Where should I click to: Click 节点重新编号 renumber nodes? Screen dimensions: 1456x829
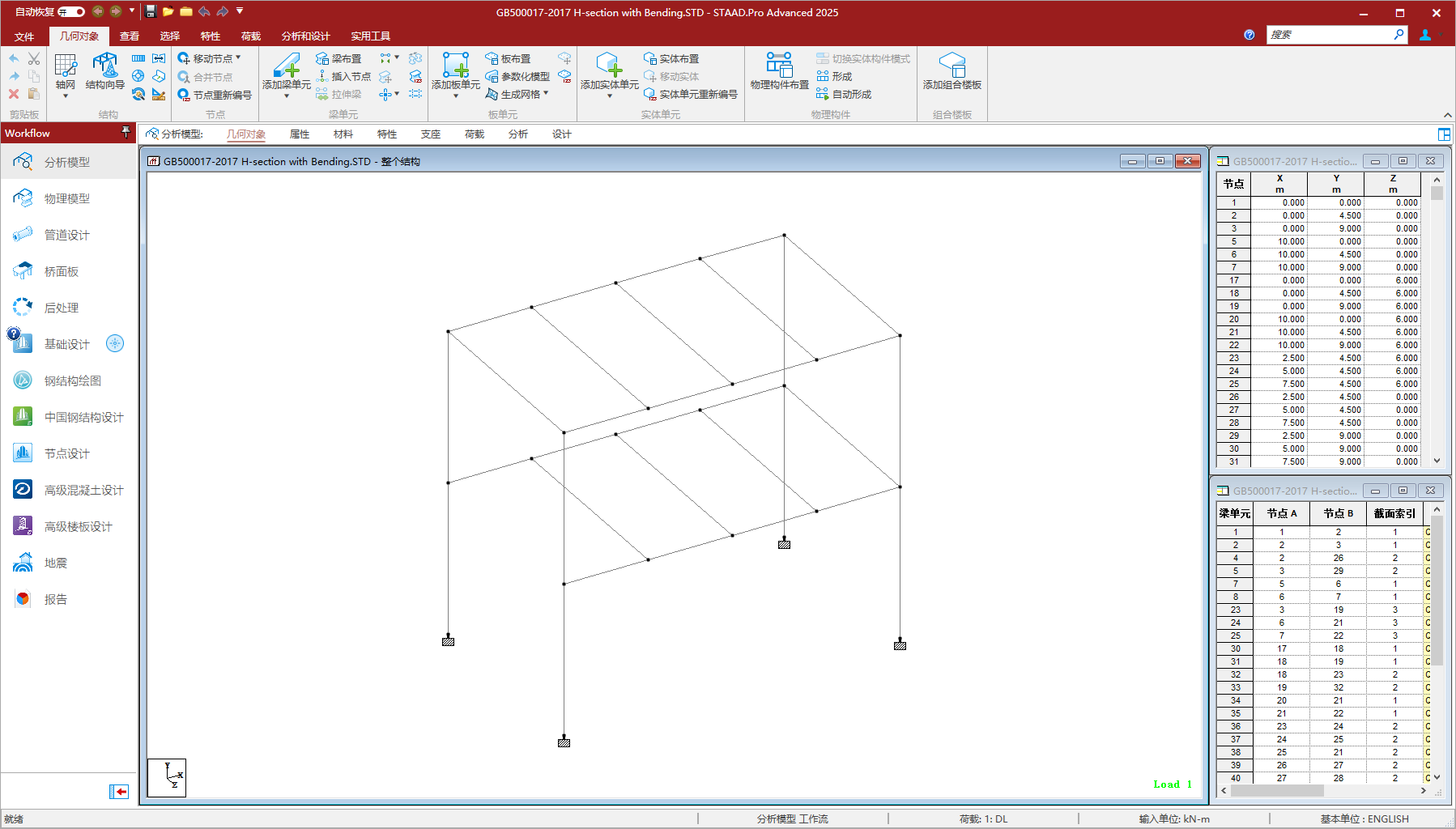click(215, 95)
